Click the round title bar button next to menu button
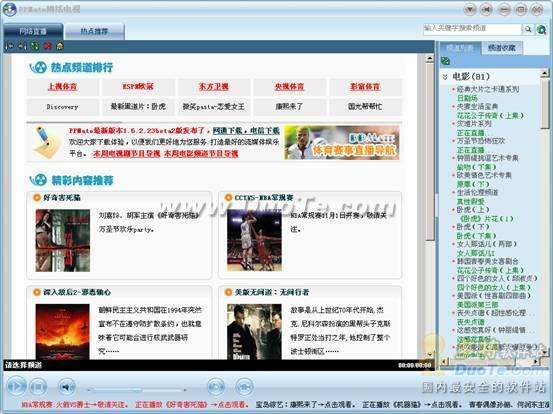Viewport: 553px width, 414px height. (x=486, y=10)
